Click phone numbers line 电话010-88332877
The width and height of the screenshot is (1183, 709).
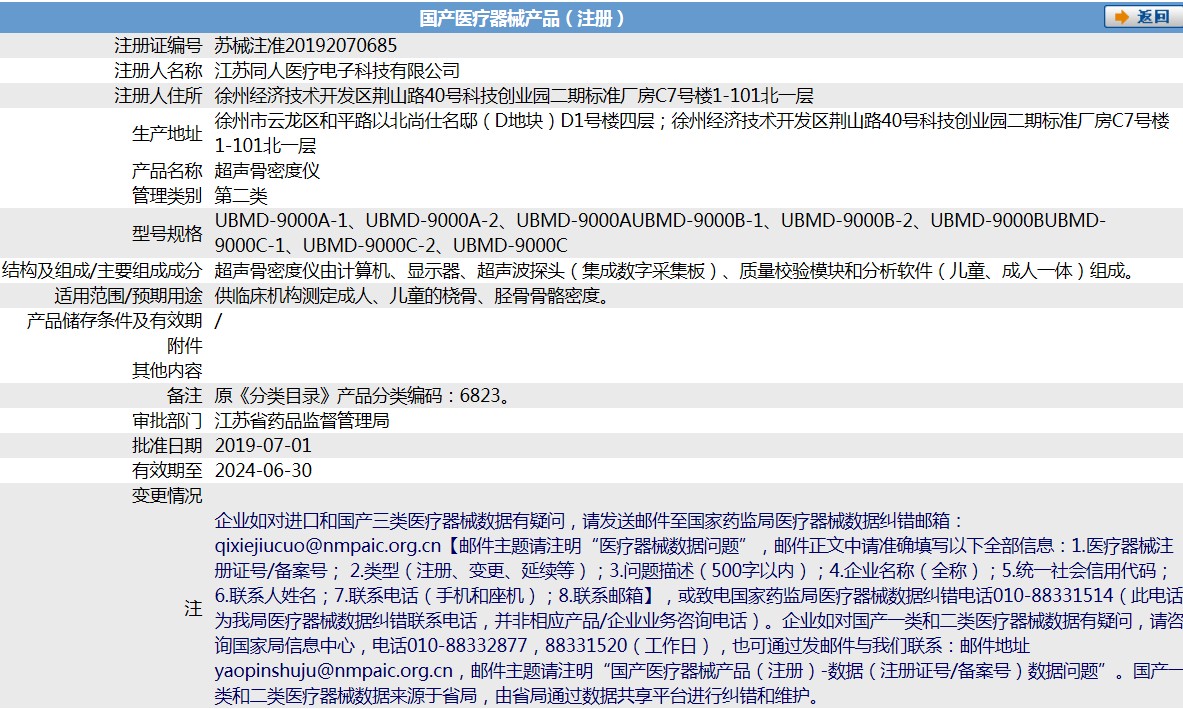point(622,646)
